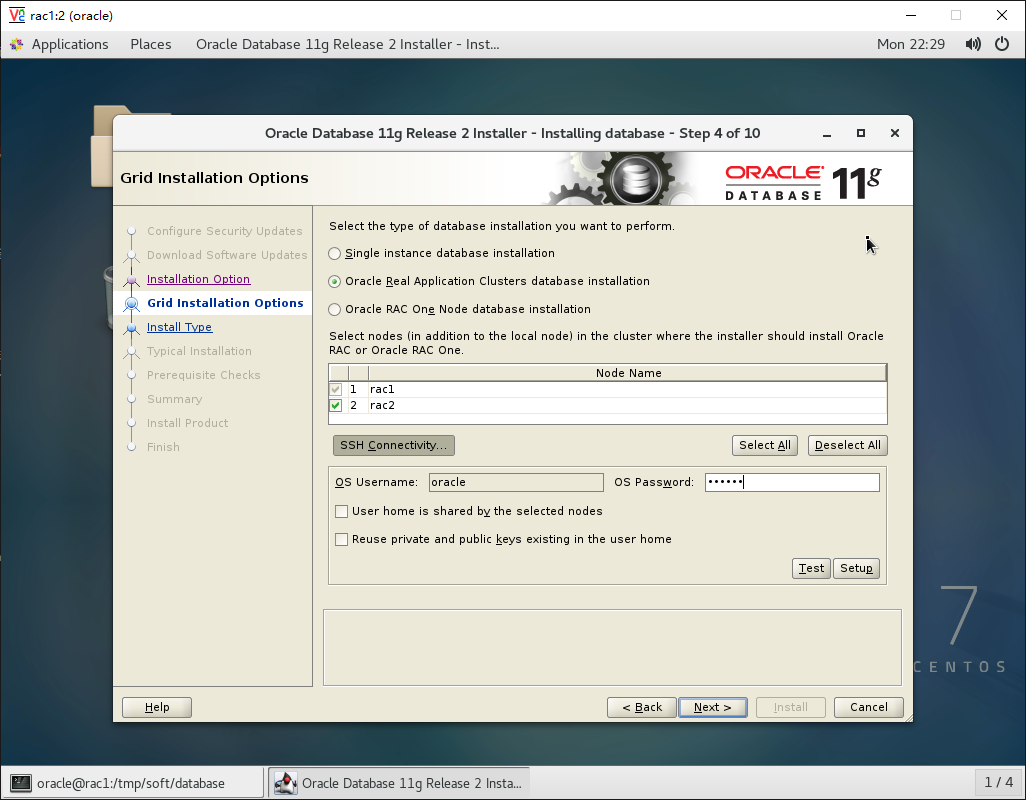Toggle the rac1 node checkbox
Viewport: 1026px width, 800px height.
336,389
